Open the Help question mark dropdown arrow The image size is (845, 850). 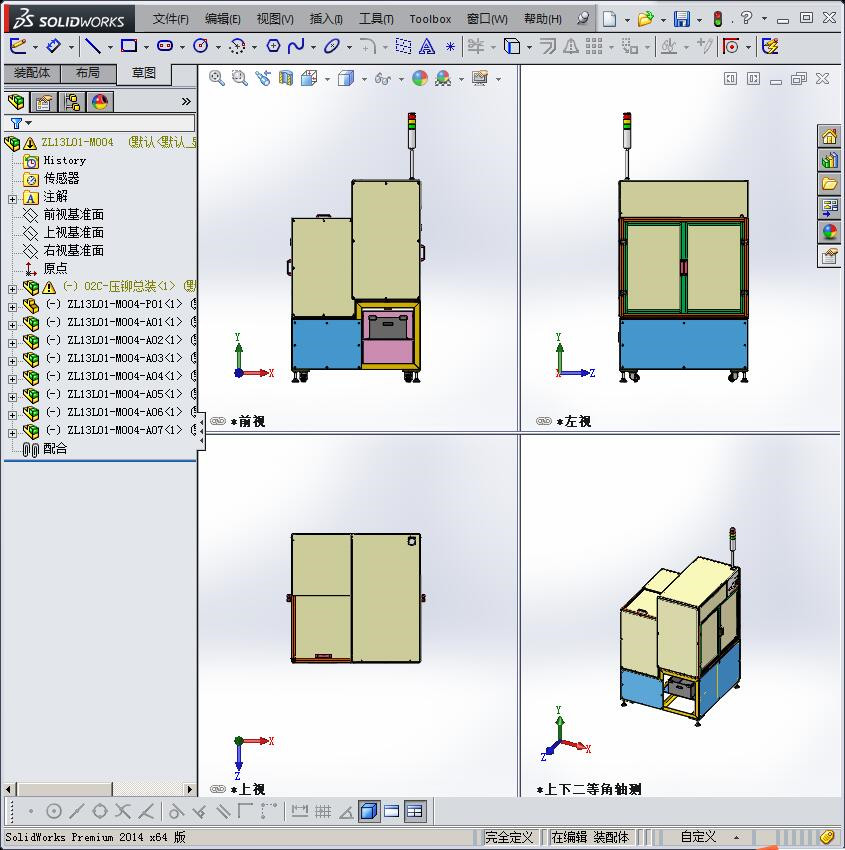764,19
